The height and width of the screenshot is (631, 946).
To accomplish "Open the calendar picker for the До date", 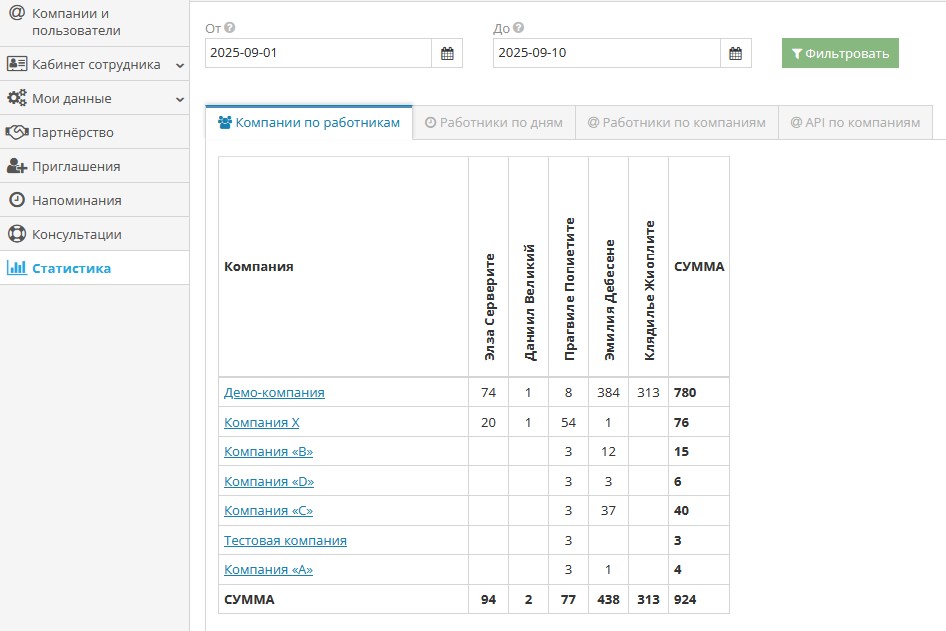I will pos(735,53).
